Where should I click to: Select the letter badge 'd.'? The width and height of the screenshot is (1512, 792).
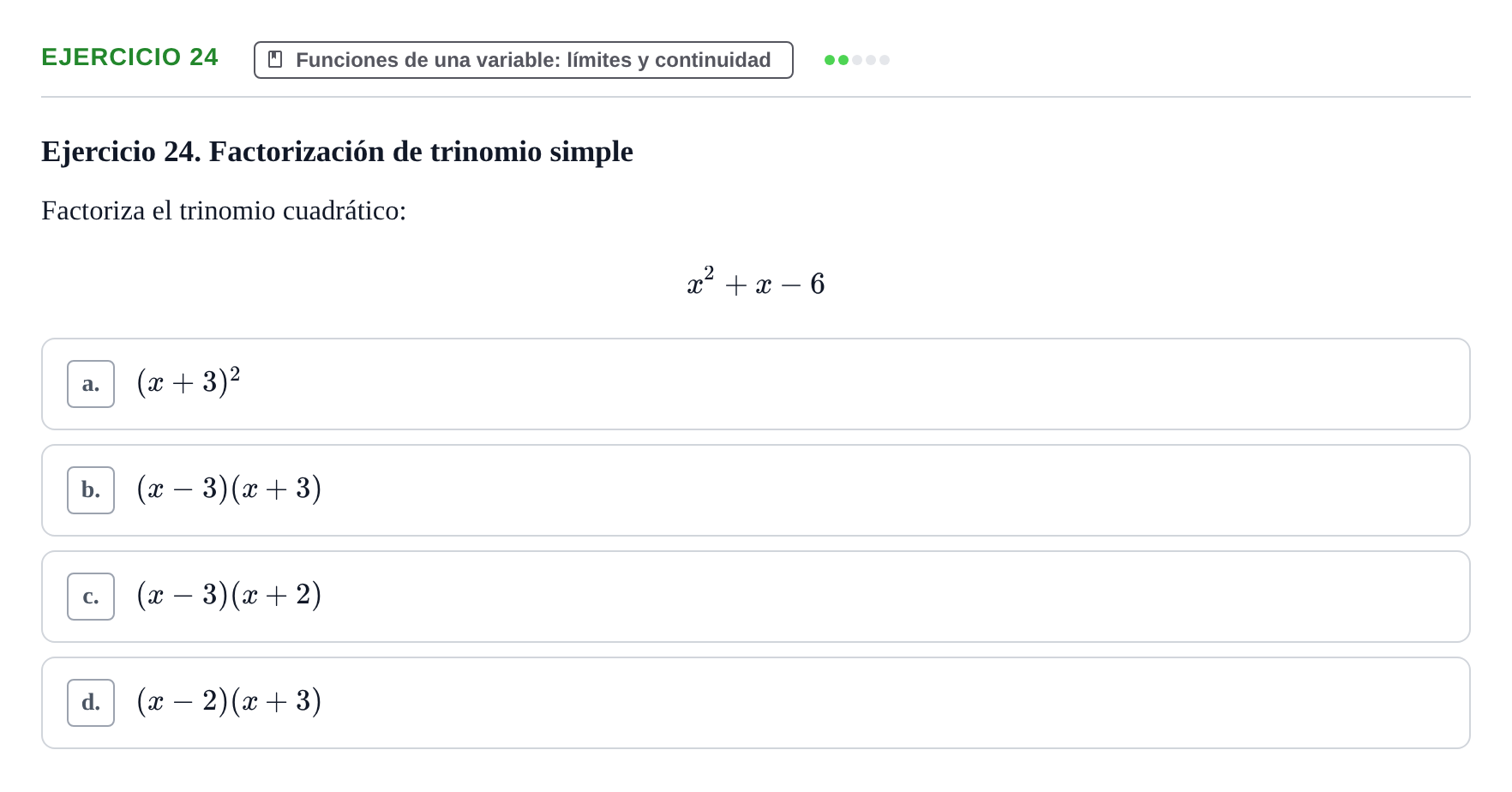coord(91,703)
